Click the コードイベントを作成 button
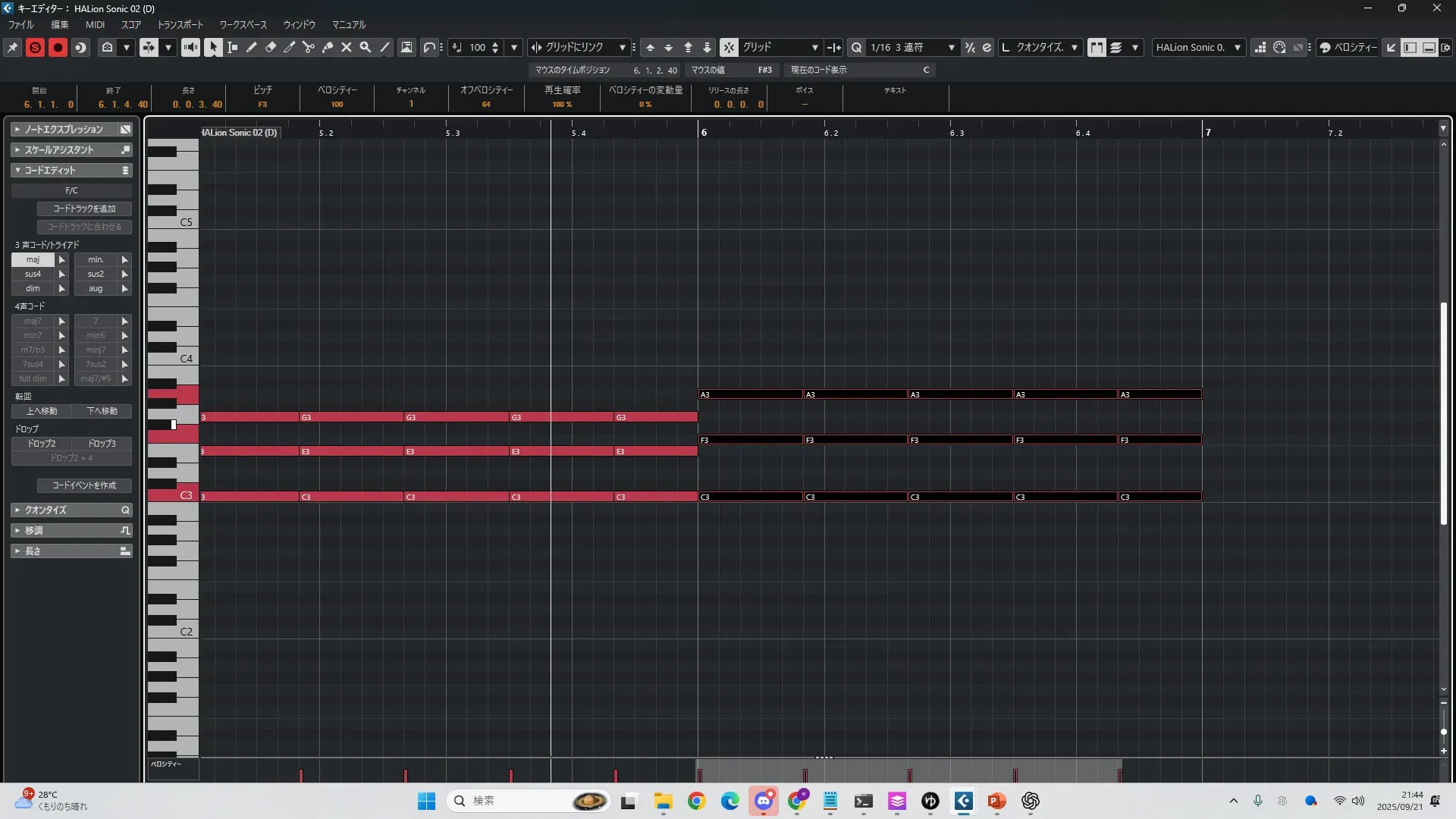Image resolution: width=1456 pixels, height=819 pixels. tap(84, 485)
